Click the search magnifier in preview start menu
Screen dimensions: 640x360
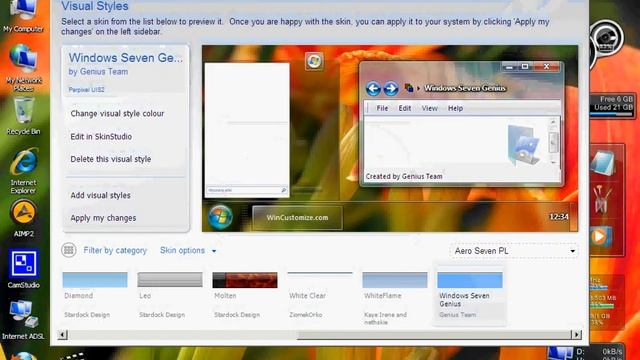[284, 190]
